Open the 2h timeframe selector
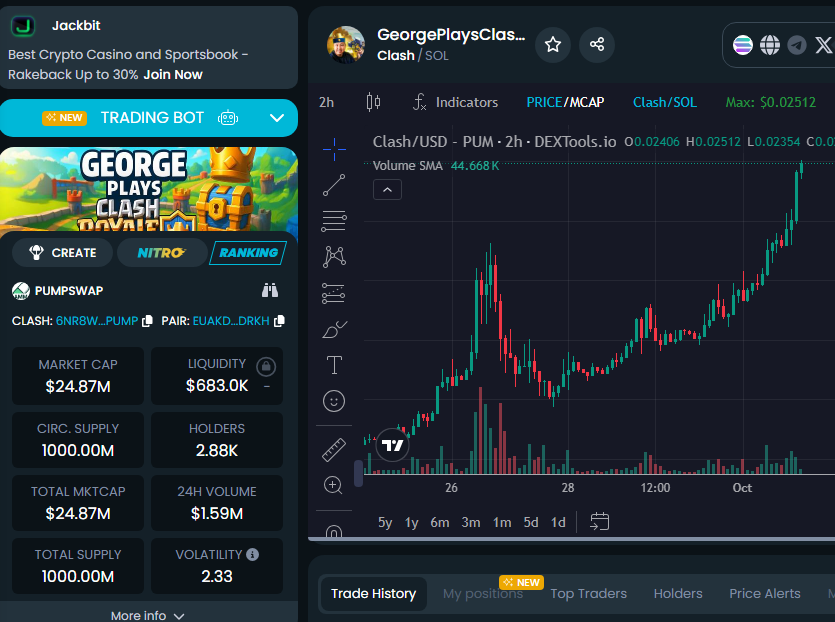Viewport: 835px width, 622px height. [x=326, y=102]
